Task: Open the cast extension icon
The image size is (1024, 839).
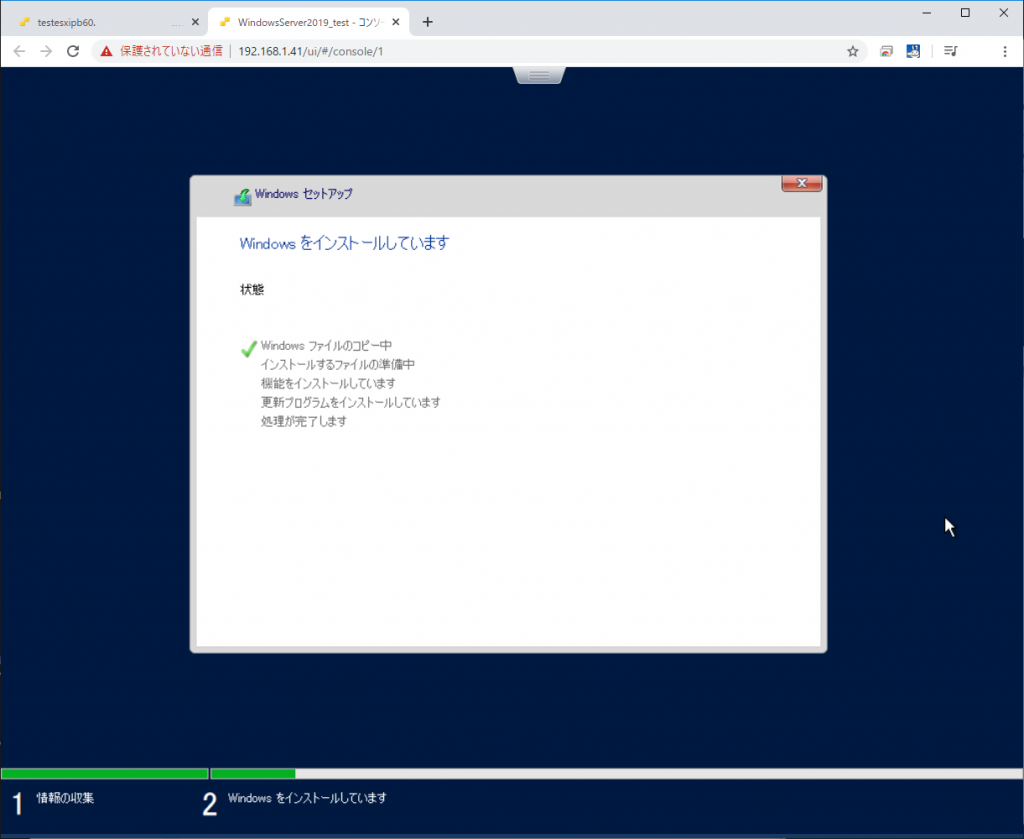Action: coord(886,51)
